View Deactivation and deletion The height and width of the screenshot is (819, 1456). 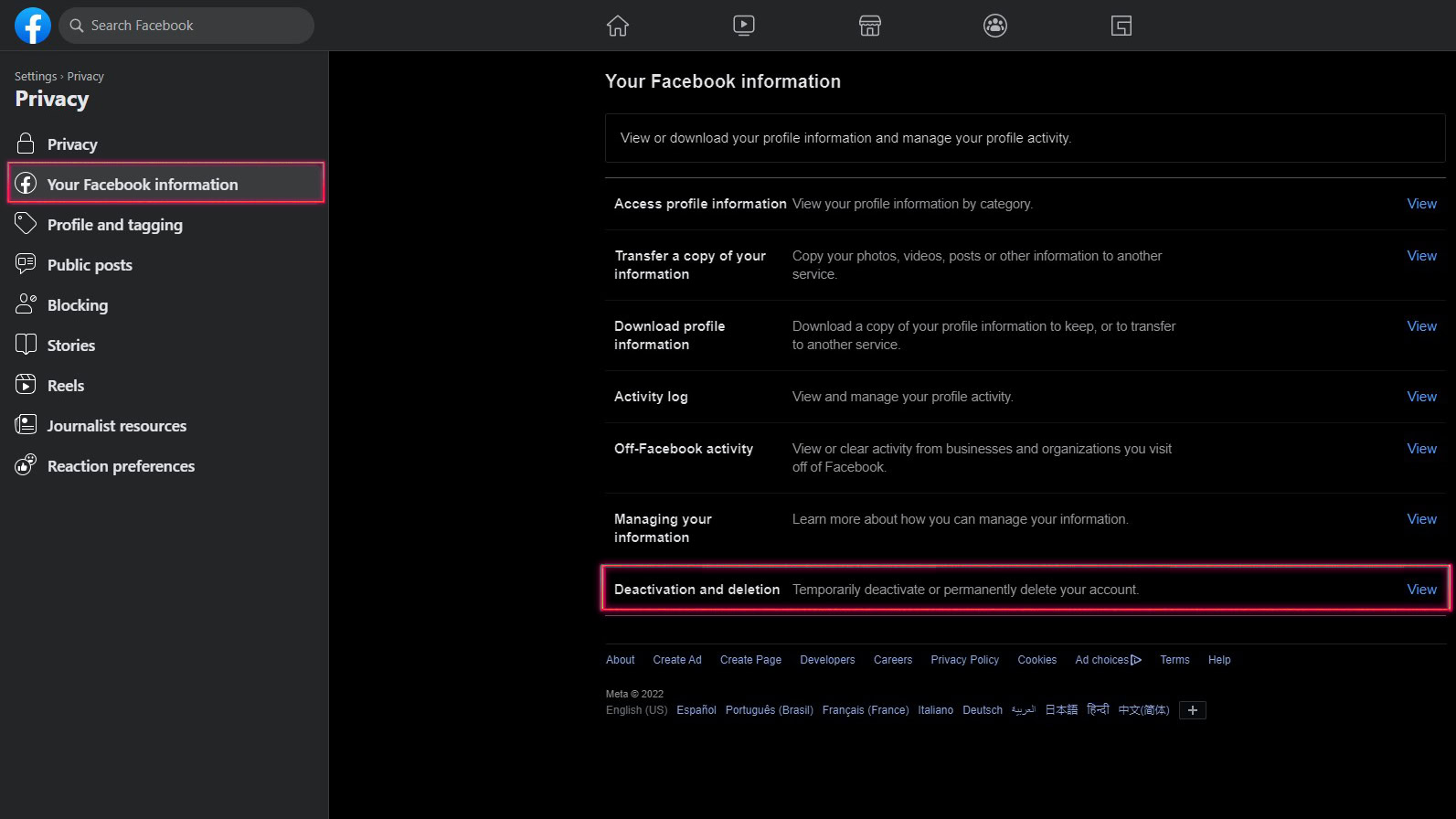point(1421,590)
